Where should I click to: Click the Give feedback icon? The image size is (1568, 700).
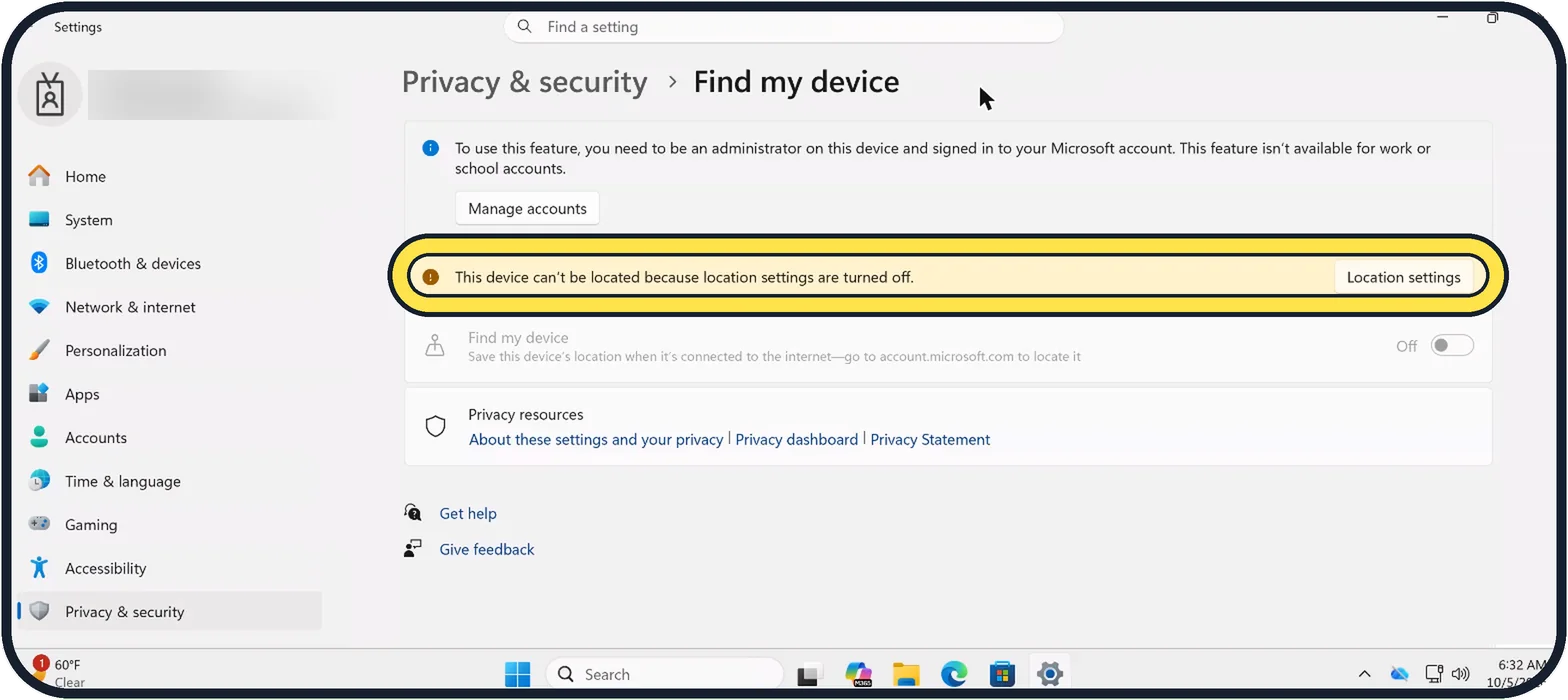pos(413,549)
